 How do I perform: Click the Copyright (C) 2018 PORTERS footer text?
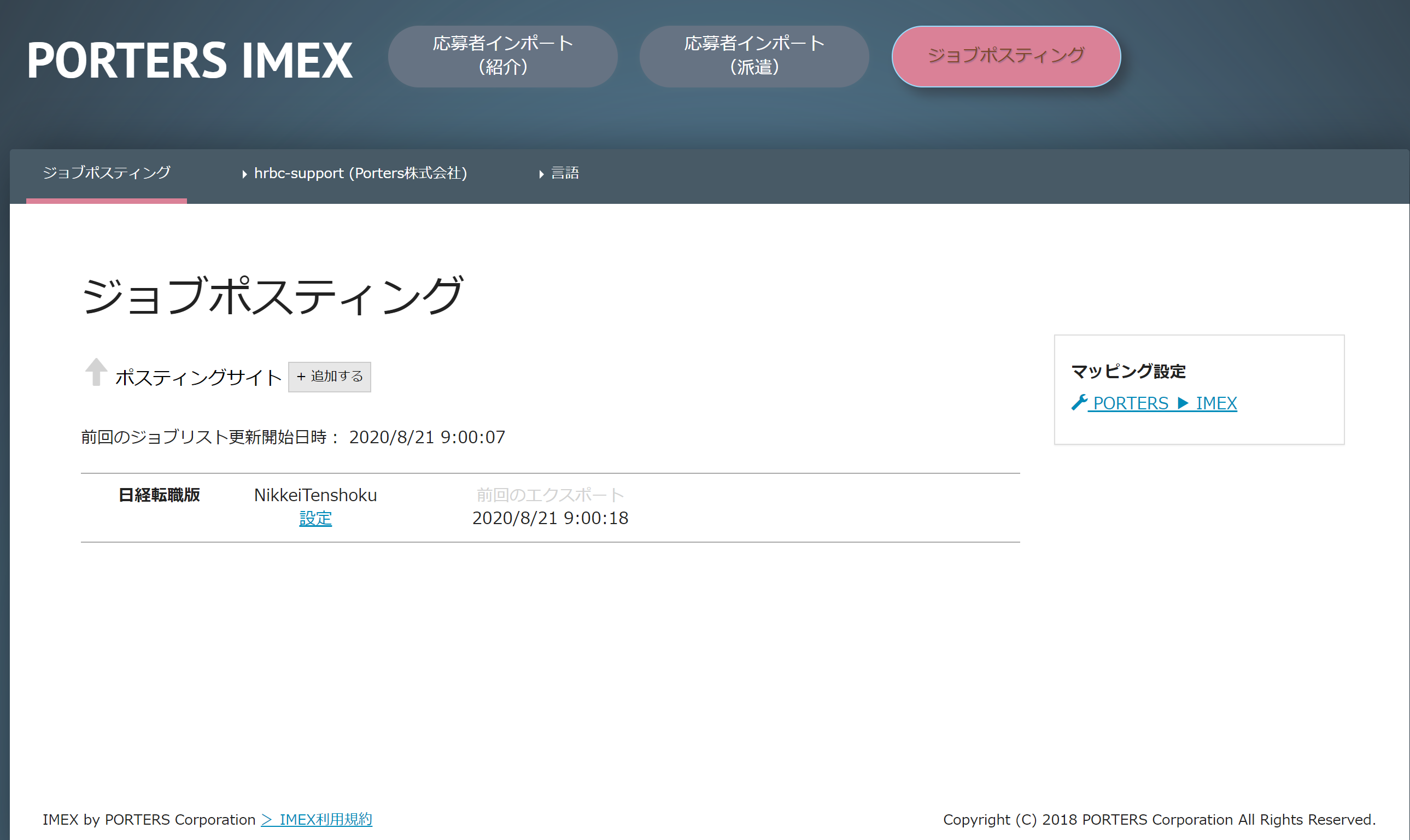tap(1159, 819)
